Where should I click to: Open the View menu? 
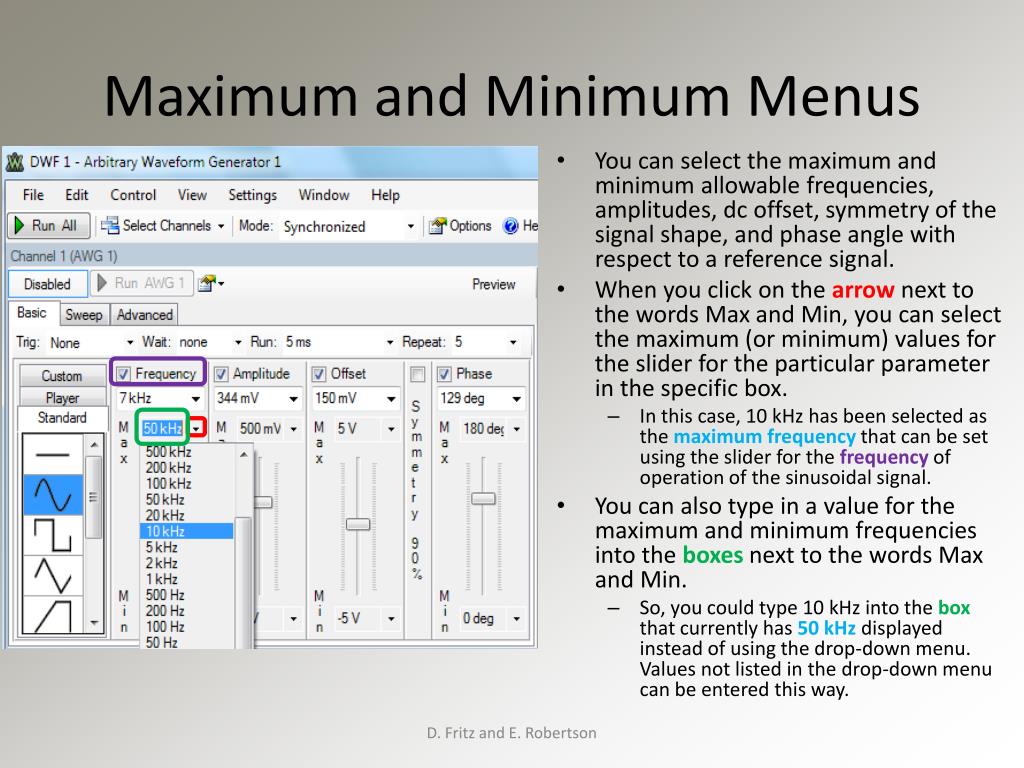(x=192, y=195)
